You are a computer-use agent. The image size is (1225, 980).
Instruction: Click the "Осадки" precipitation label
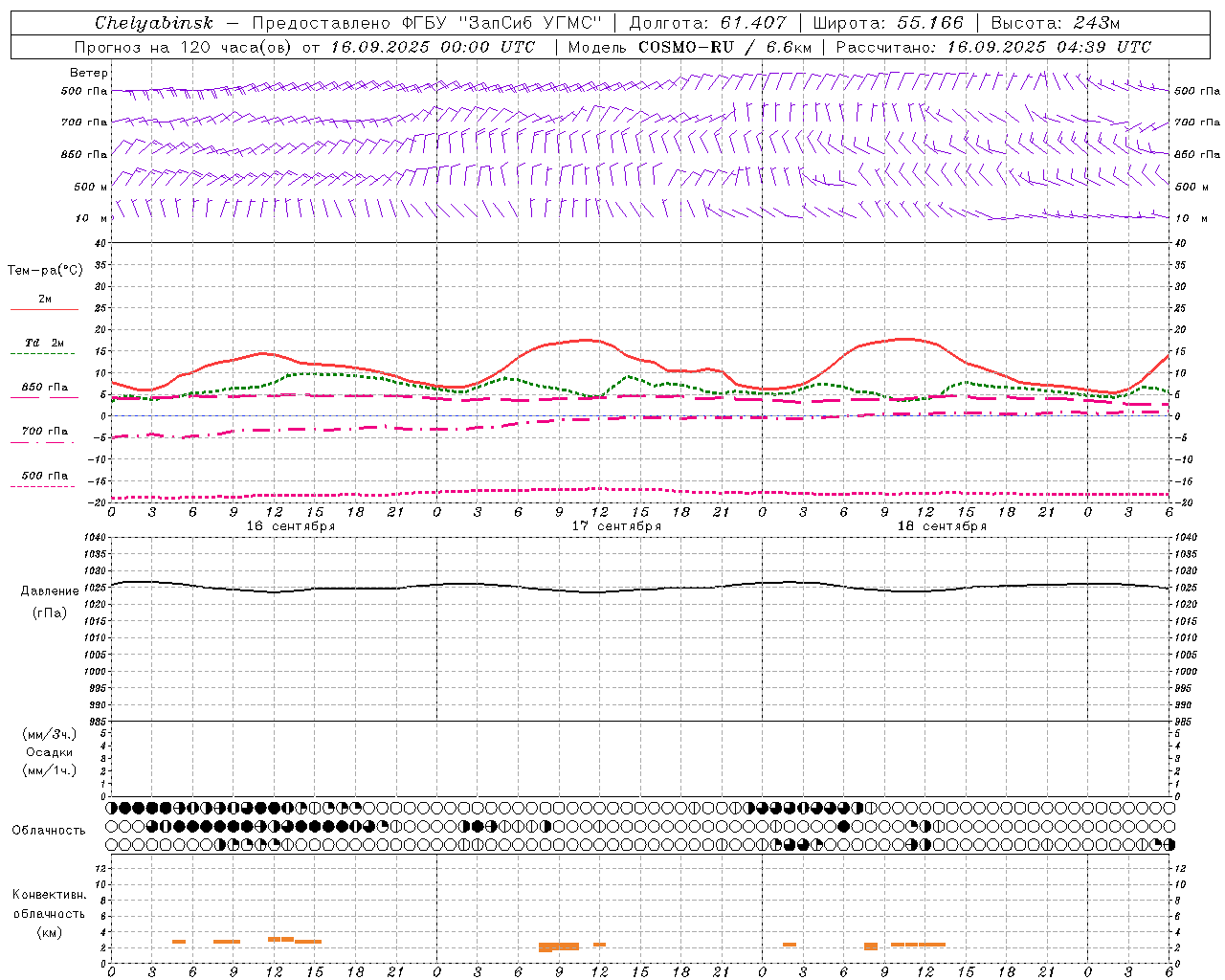click(50, 752)
